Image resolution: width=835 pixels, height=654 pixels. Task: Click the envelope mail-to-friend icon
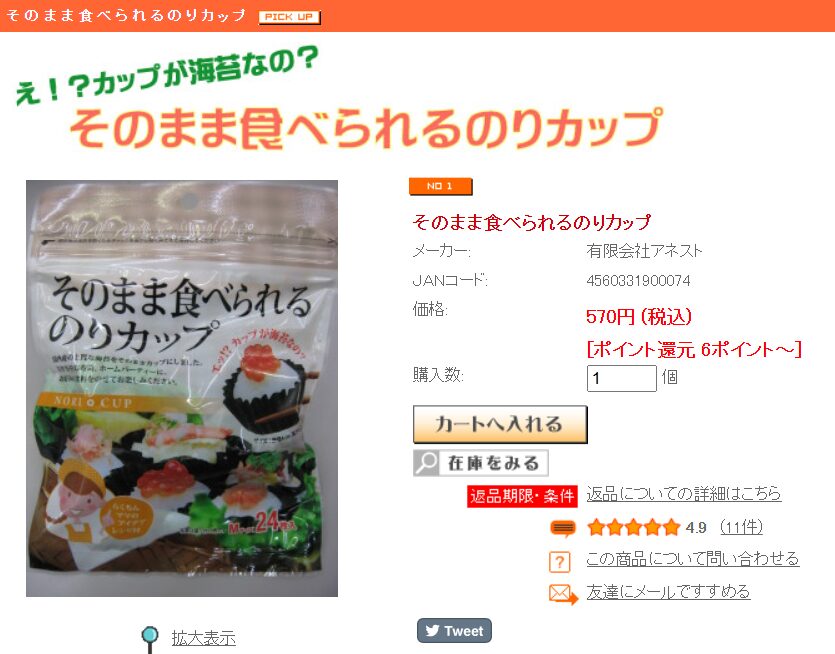coord(563,594)
